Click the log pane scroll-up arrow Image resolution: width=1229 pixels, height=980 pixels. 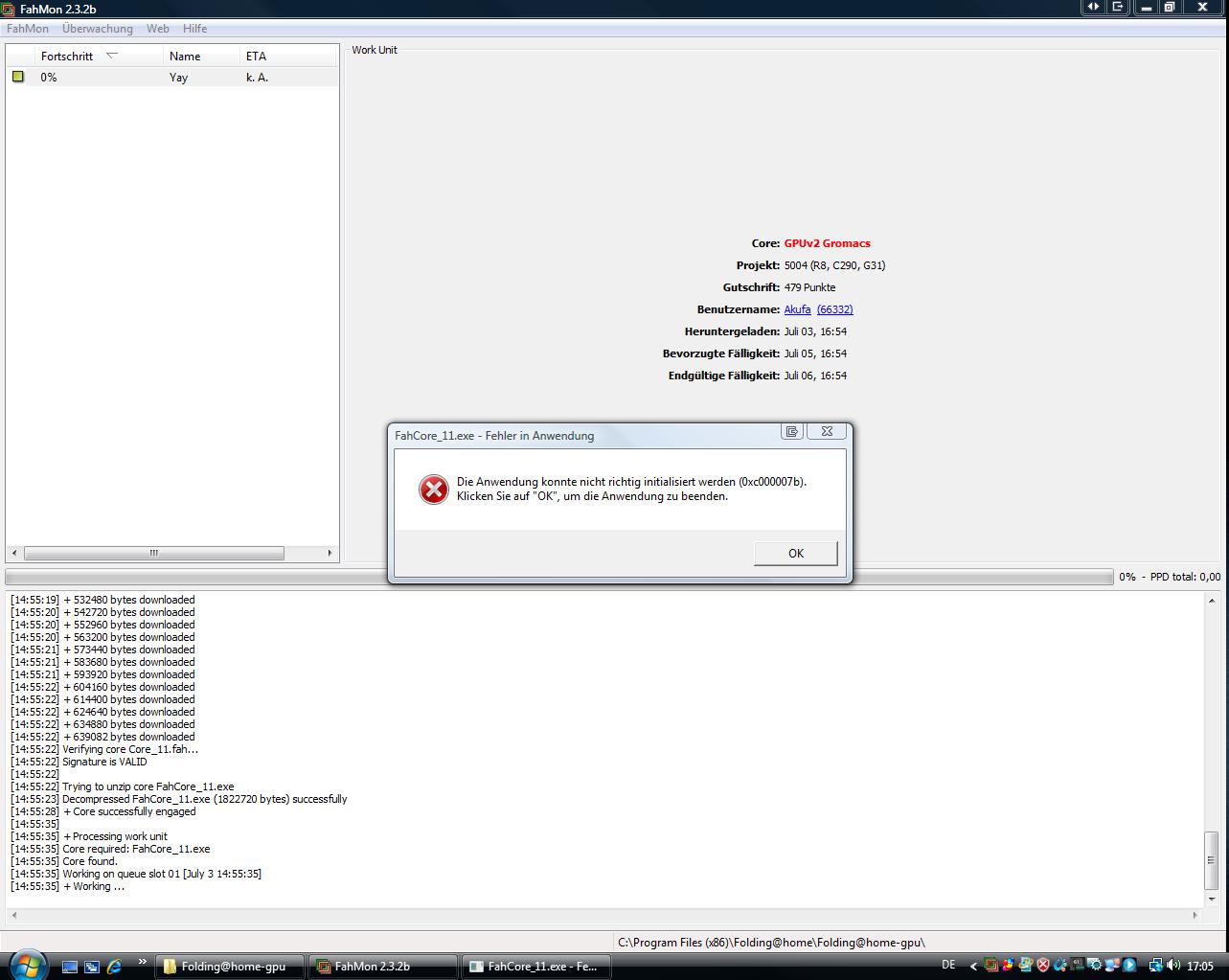click(x=1212, y=601)
